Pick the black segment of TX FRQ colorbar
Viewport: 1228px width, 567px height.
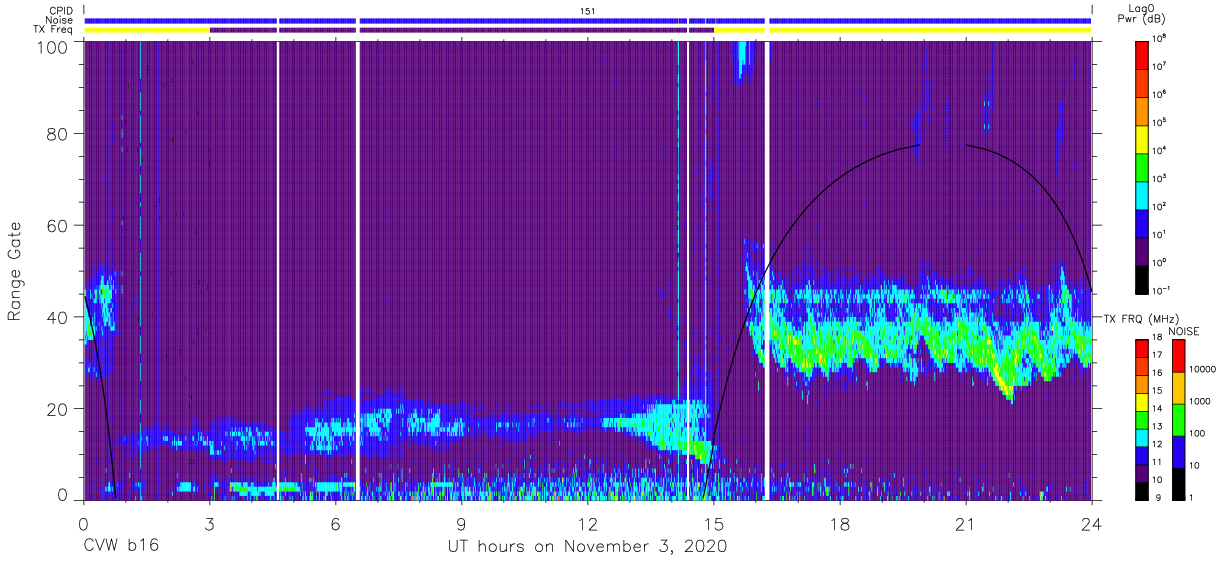click(1143, 490)
